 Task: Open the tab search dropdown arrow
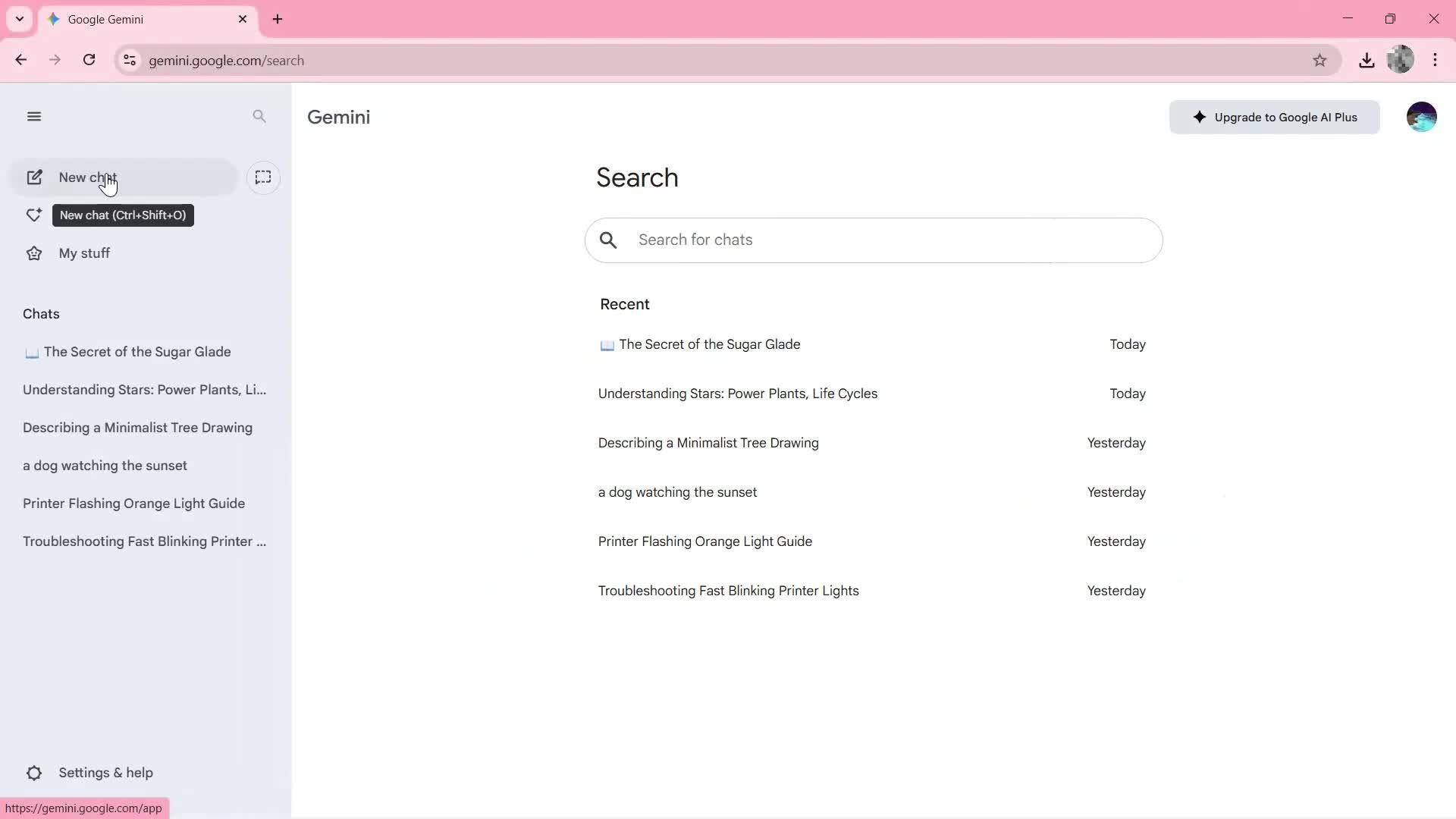click(20, 19)
